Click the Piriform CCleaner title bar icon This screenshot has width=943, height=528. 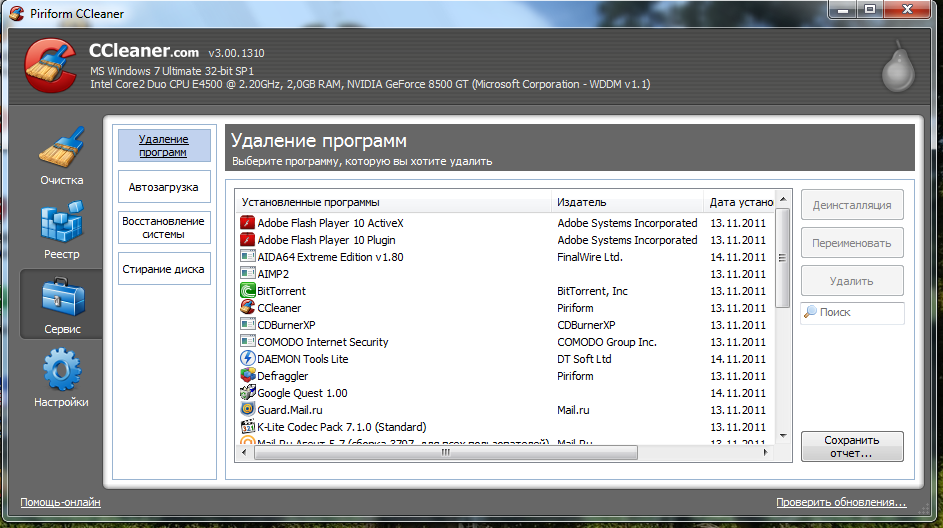click(17, 13)
